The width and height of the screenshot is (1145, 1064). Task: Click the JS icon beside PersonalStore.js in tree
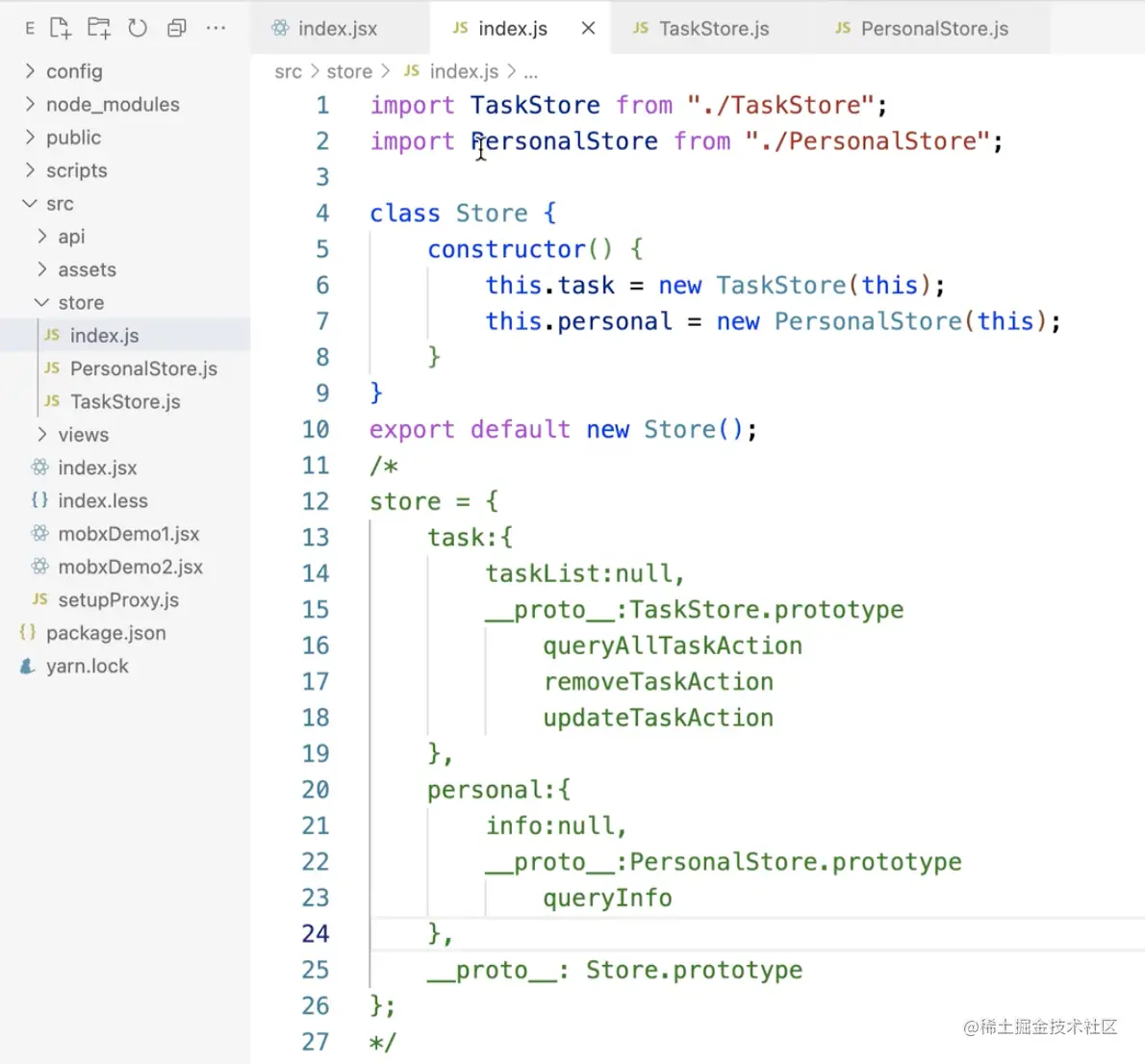[x=52, y=368]
